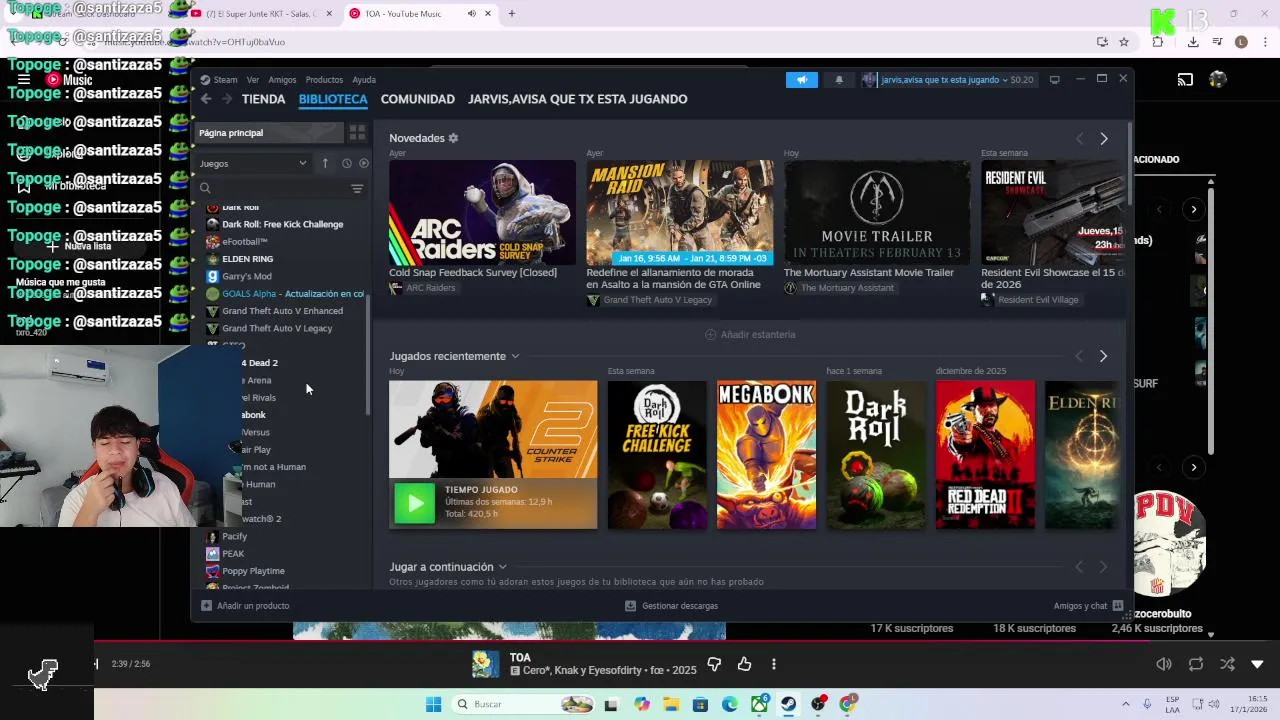Open the advanced filter options icon in library search
1280x720 pixels.
pos(357,188)
